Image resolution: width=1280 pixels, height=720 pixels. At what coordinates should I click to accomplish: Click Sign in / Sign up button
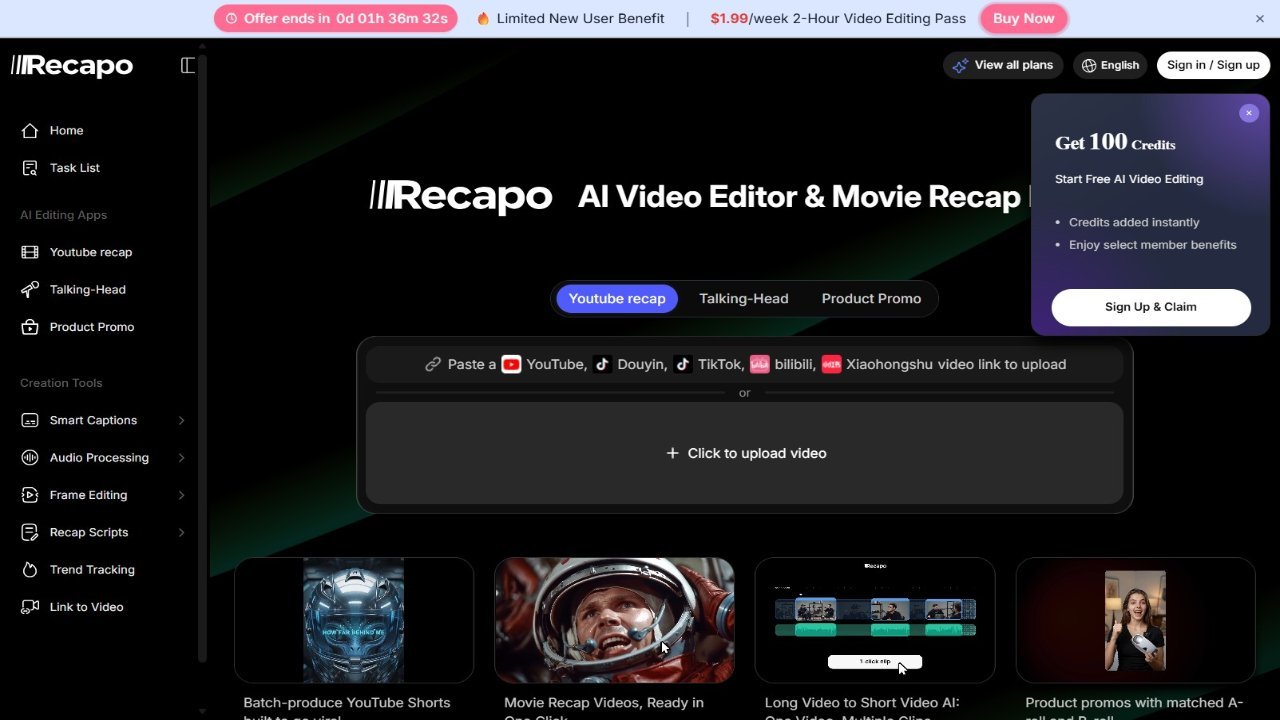pyautogui.click(x=1213, y=65)
